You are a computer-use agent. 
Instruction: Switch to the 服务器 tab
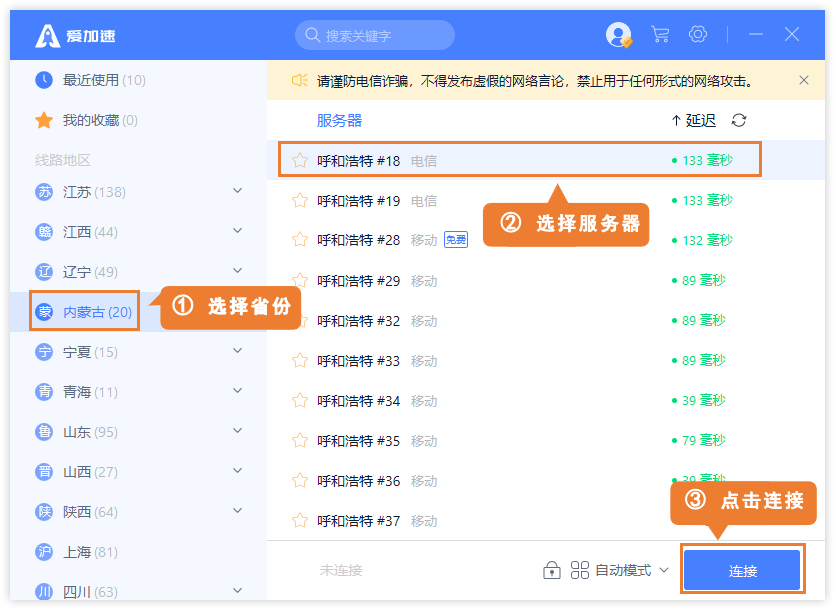(x=339, y=121)
